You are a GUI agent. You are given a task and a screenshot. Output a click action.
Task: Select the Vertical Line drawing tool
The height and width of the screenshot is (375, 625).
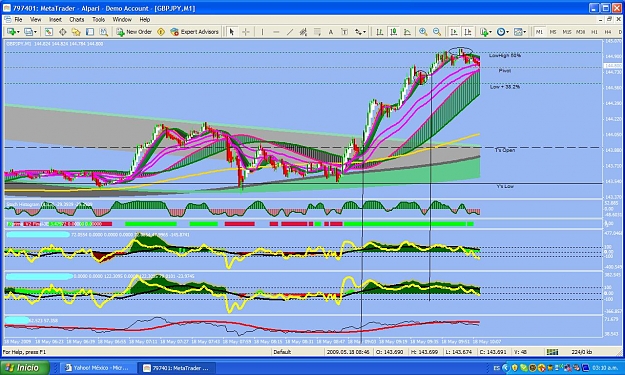tap(262, 32)
